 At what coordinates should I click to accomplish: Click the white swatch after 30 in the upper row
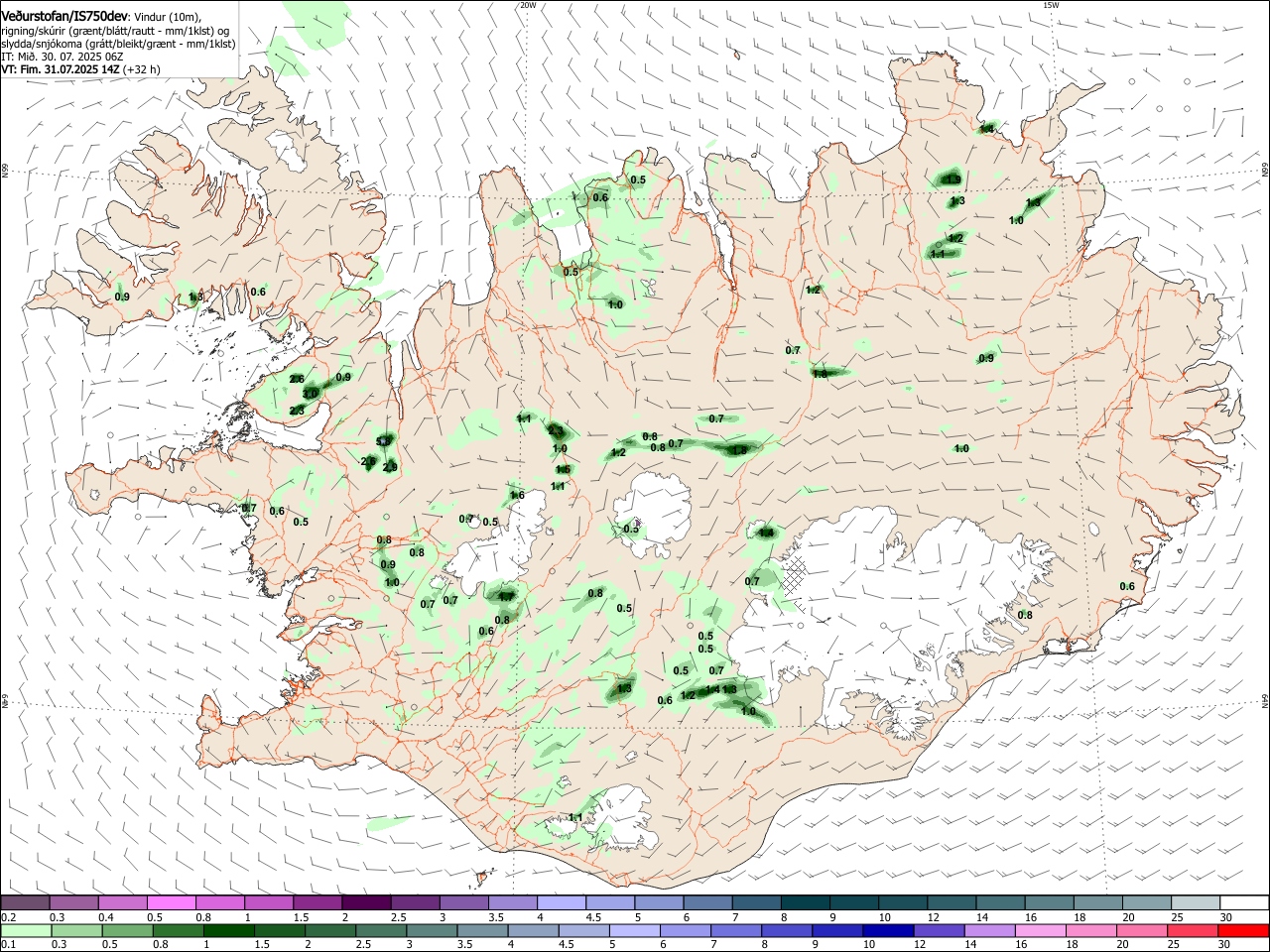click(1245, 902)
